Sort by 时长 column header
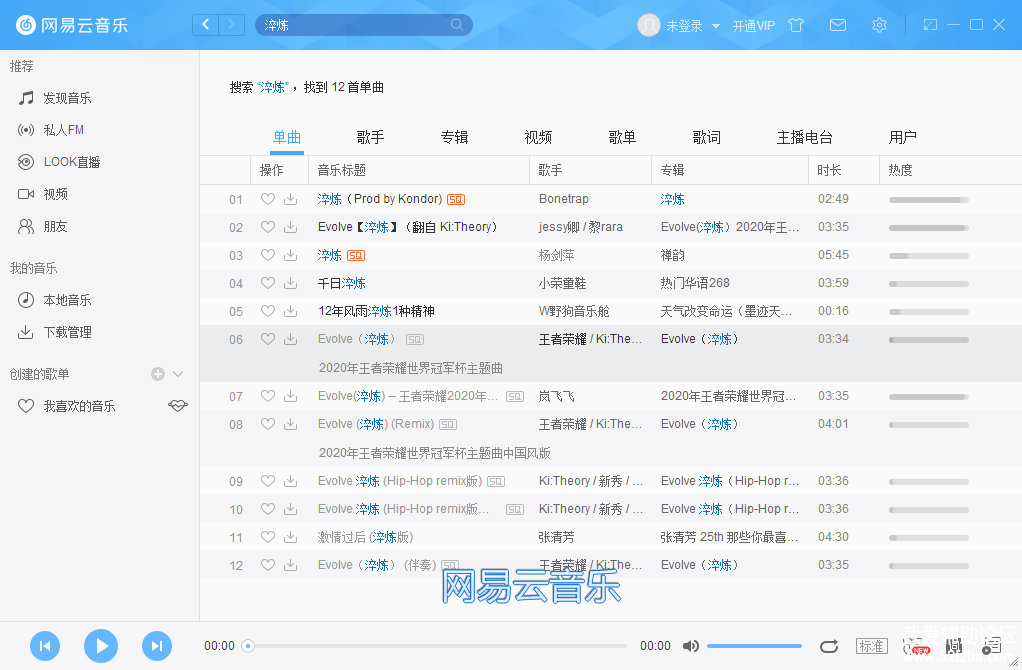The image size is (1022, 670). (x=829, y=170)
